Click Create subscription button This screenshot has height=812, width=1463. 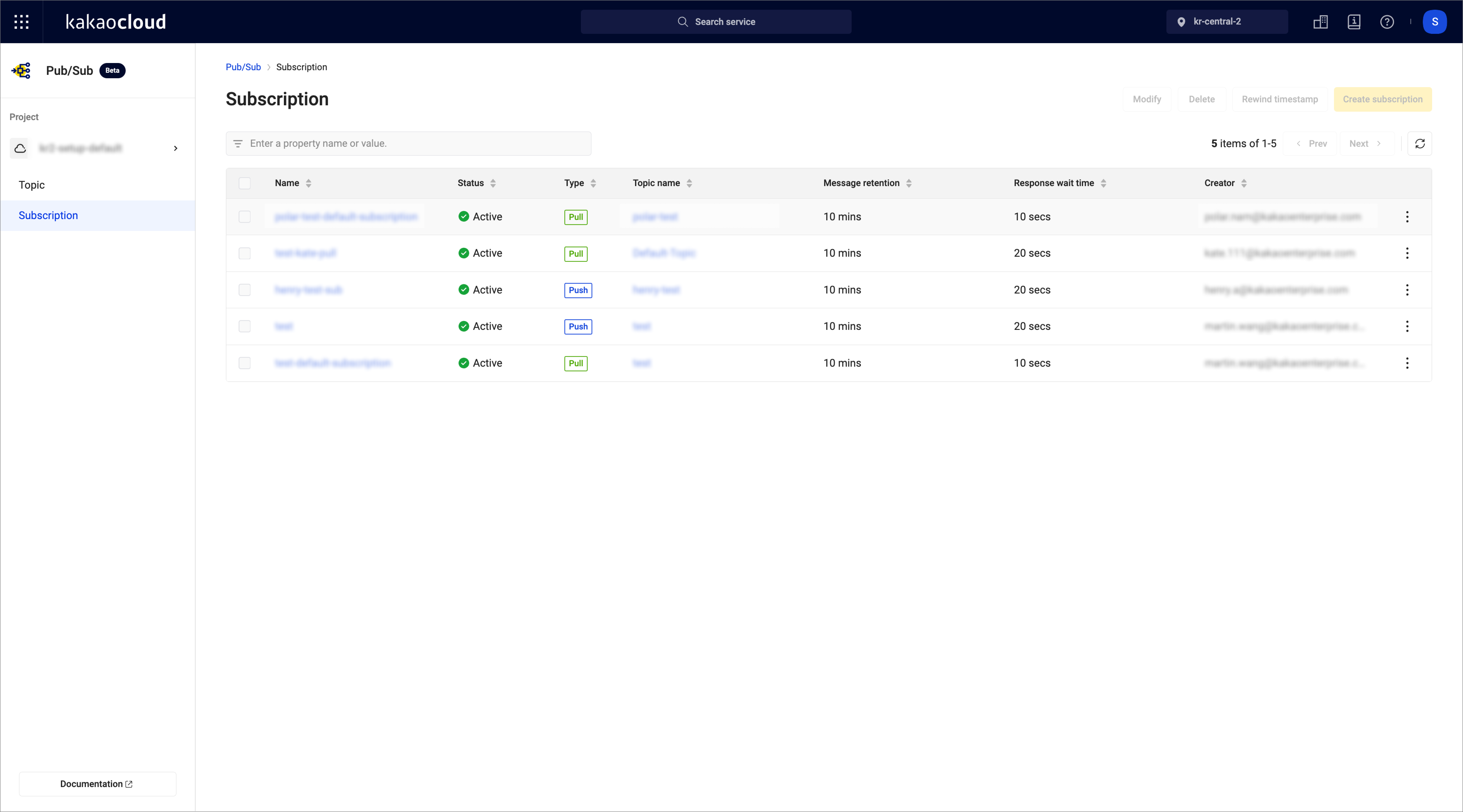tap(1382, 99)
